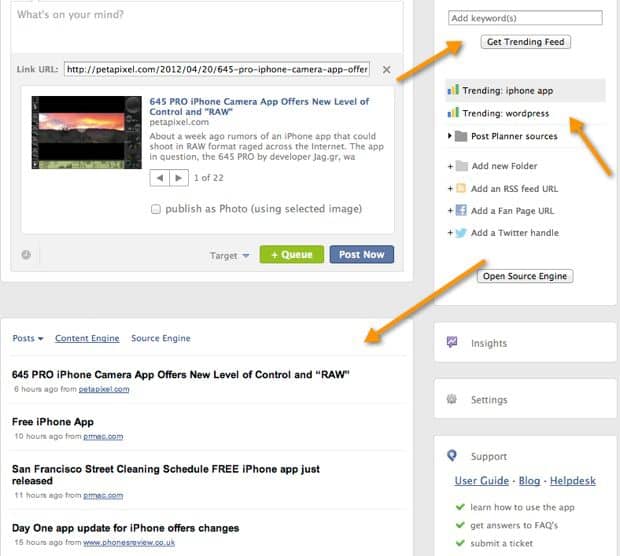Switch to Source Engine tab
Screen dimensions: 620x556
pyautogui.click(x=161, y=339)
